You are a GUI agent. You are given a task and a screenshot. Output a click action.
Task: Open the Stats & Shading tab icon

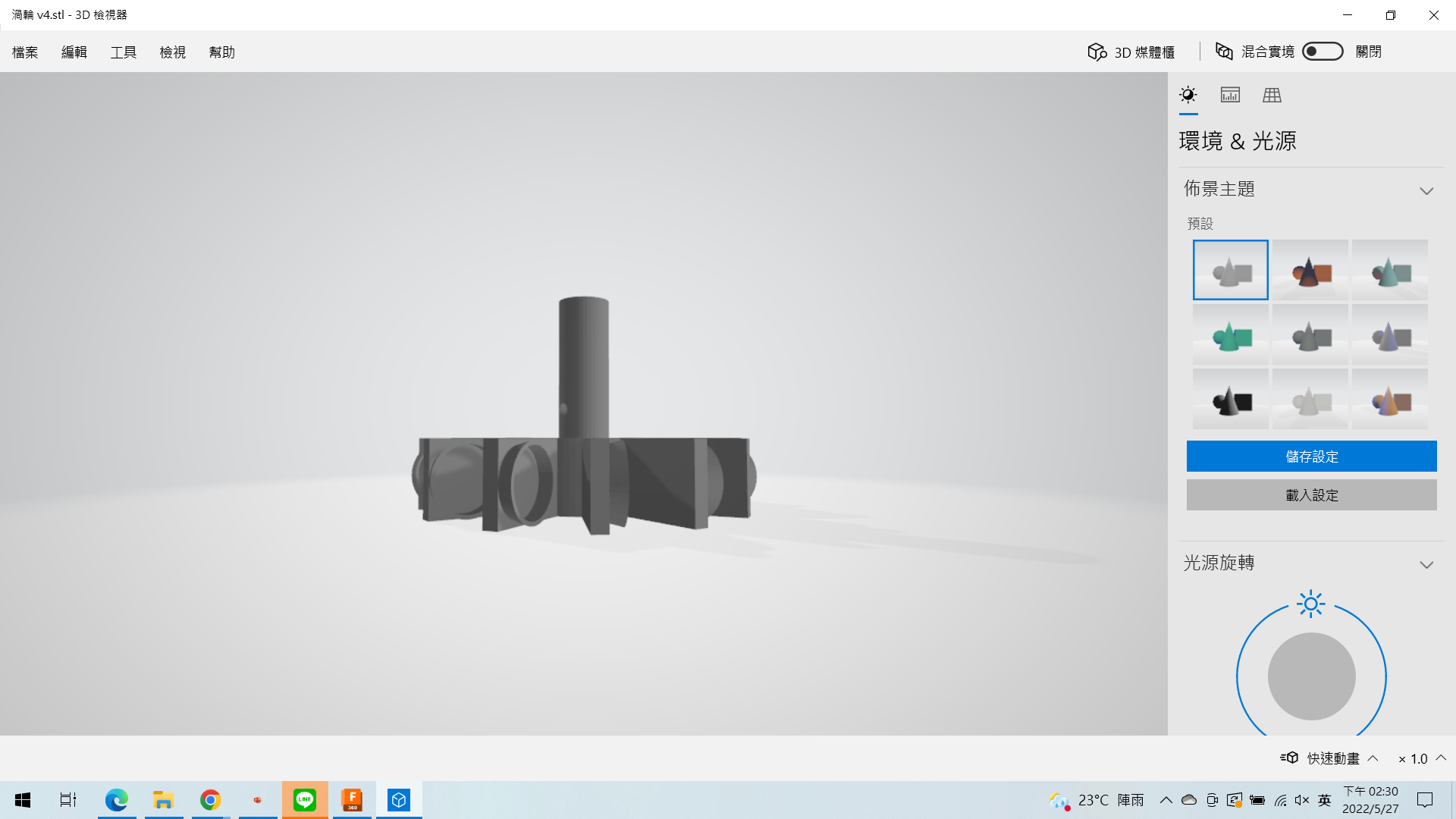point(1230,95)
